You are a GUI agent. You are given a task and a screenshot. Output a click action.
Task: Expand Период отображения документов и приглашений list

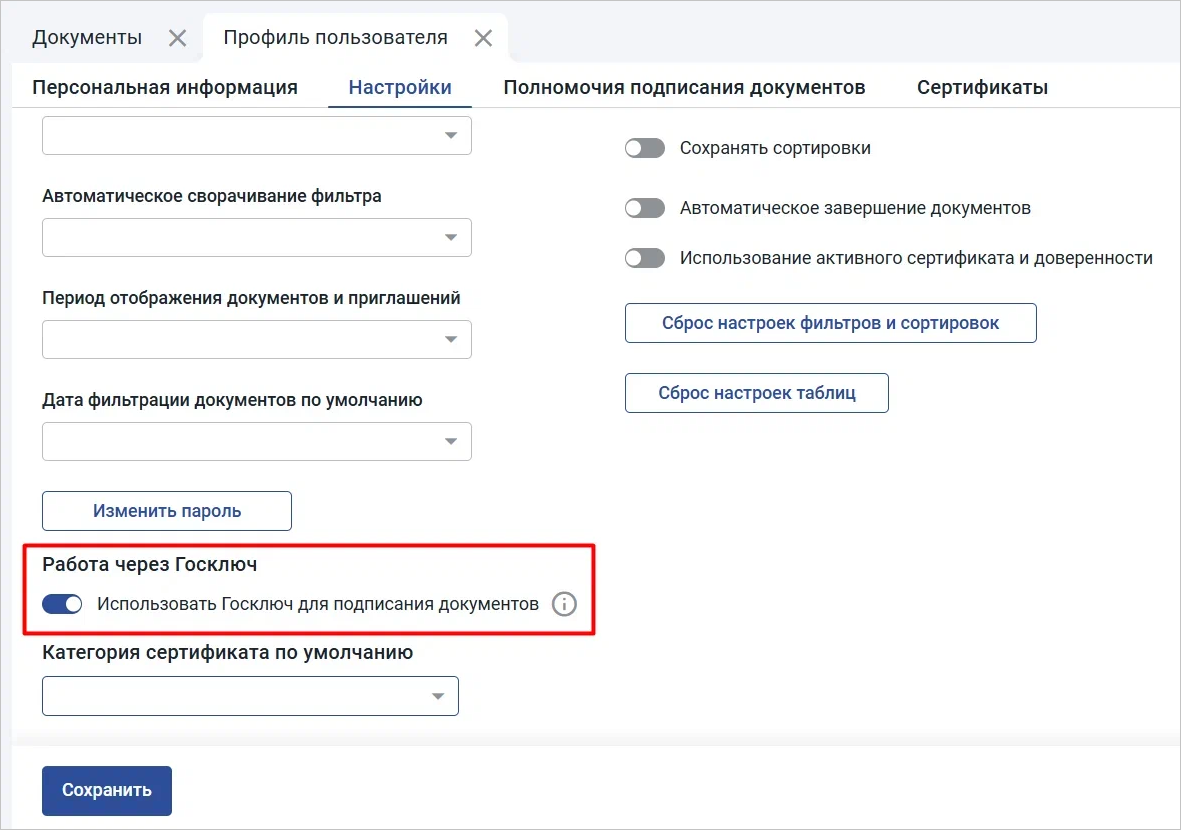pyautogui.click(x=451, y=340)
